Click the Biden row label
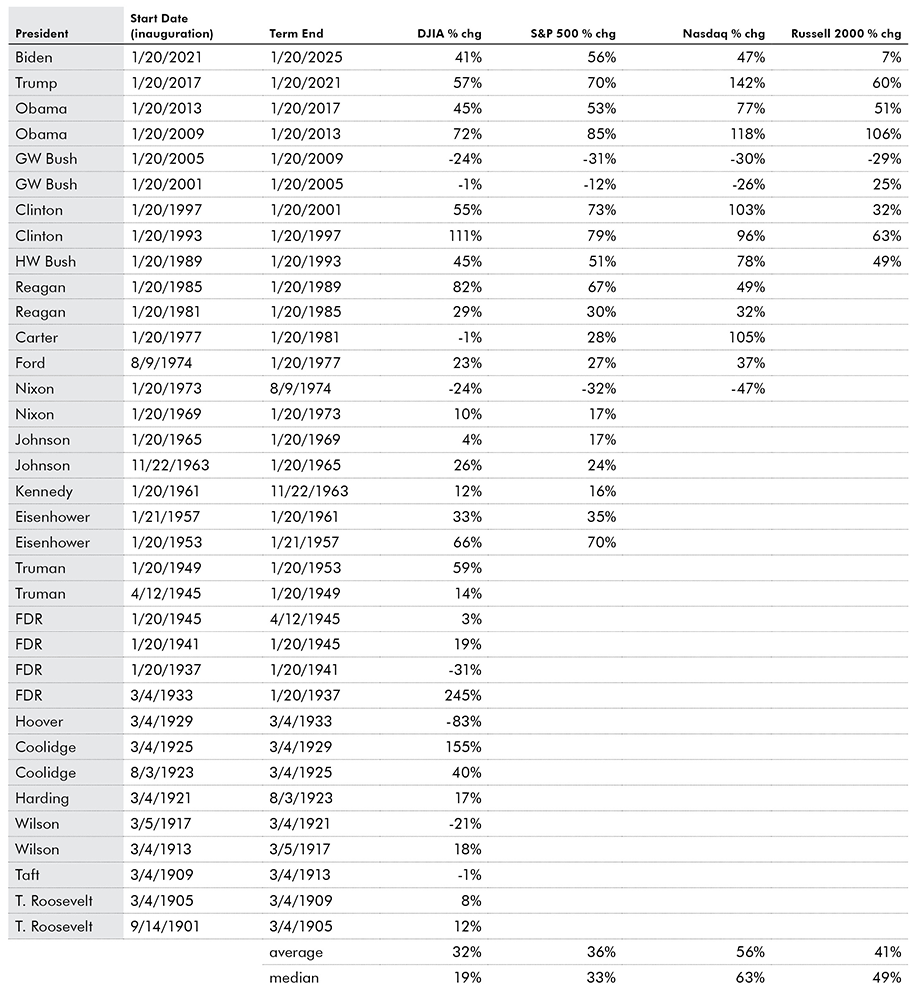917x995 pixels. coord(34,57)
